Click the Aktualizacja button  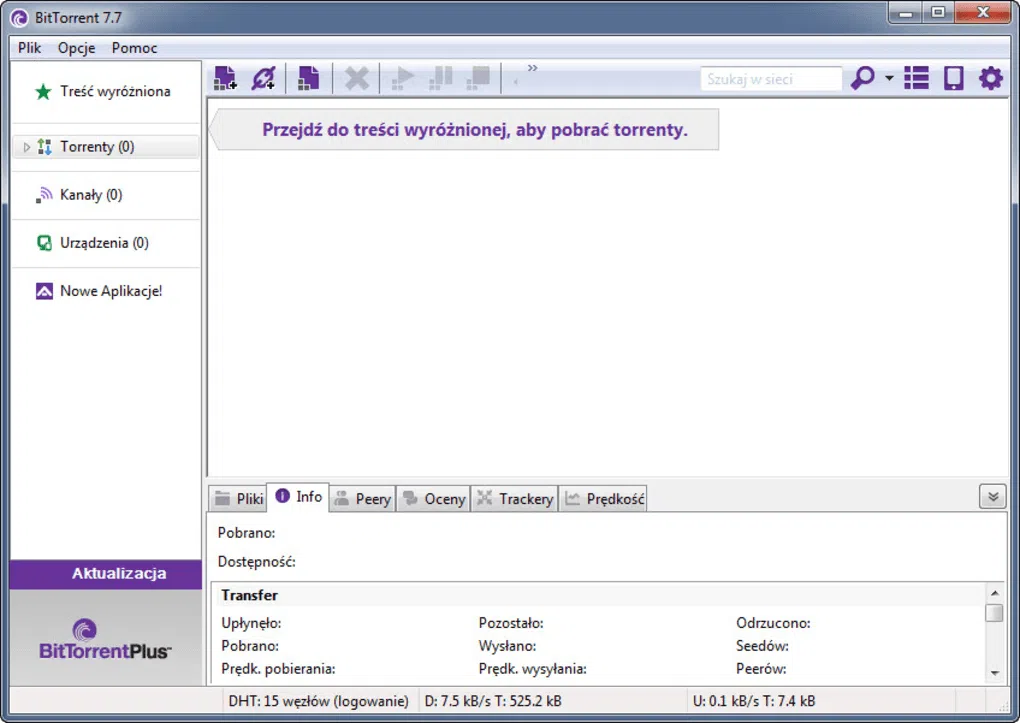104,573
